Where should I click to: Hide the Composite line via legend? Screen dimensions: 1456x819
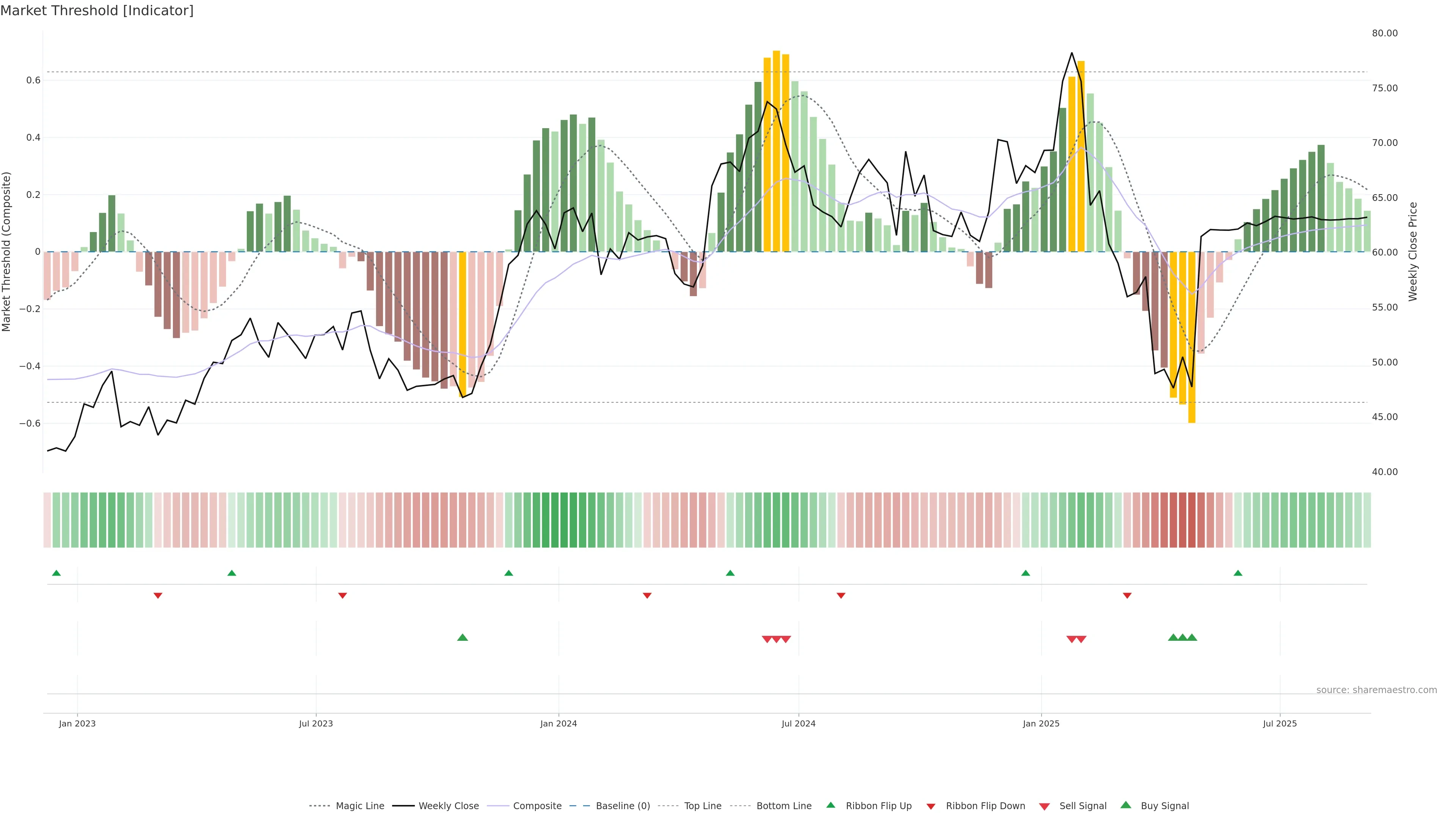point(537,806)
